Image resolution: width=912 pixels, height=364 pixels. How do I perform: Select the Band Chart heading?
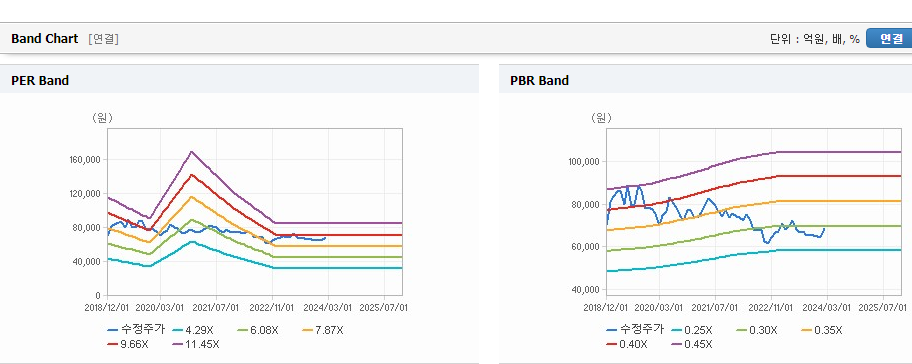[x=44, y=38]
